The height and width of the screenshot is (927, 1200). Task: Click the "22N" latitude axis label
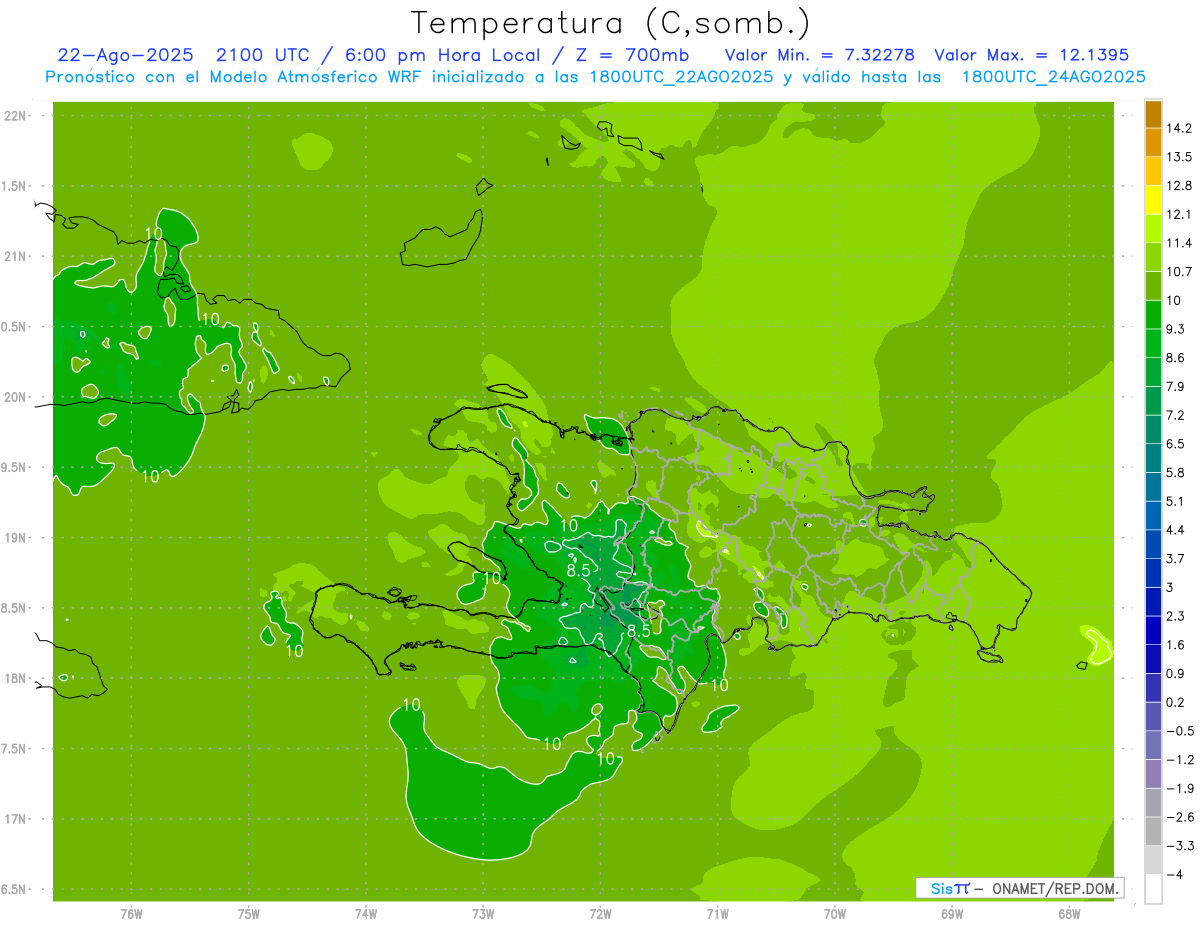tap(16, 116)
